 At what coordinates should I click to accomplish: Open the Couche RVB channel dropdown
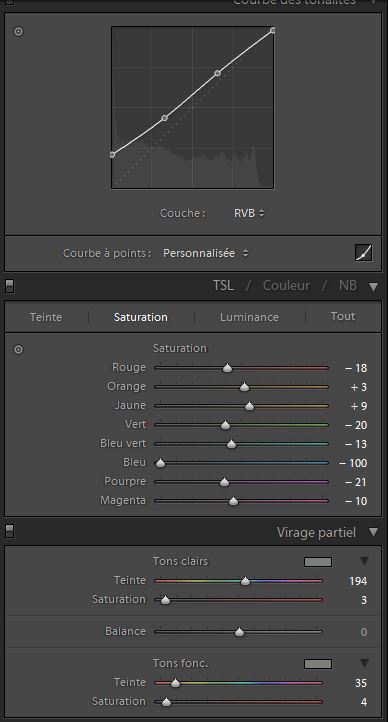click(x=249, y=214)
